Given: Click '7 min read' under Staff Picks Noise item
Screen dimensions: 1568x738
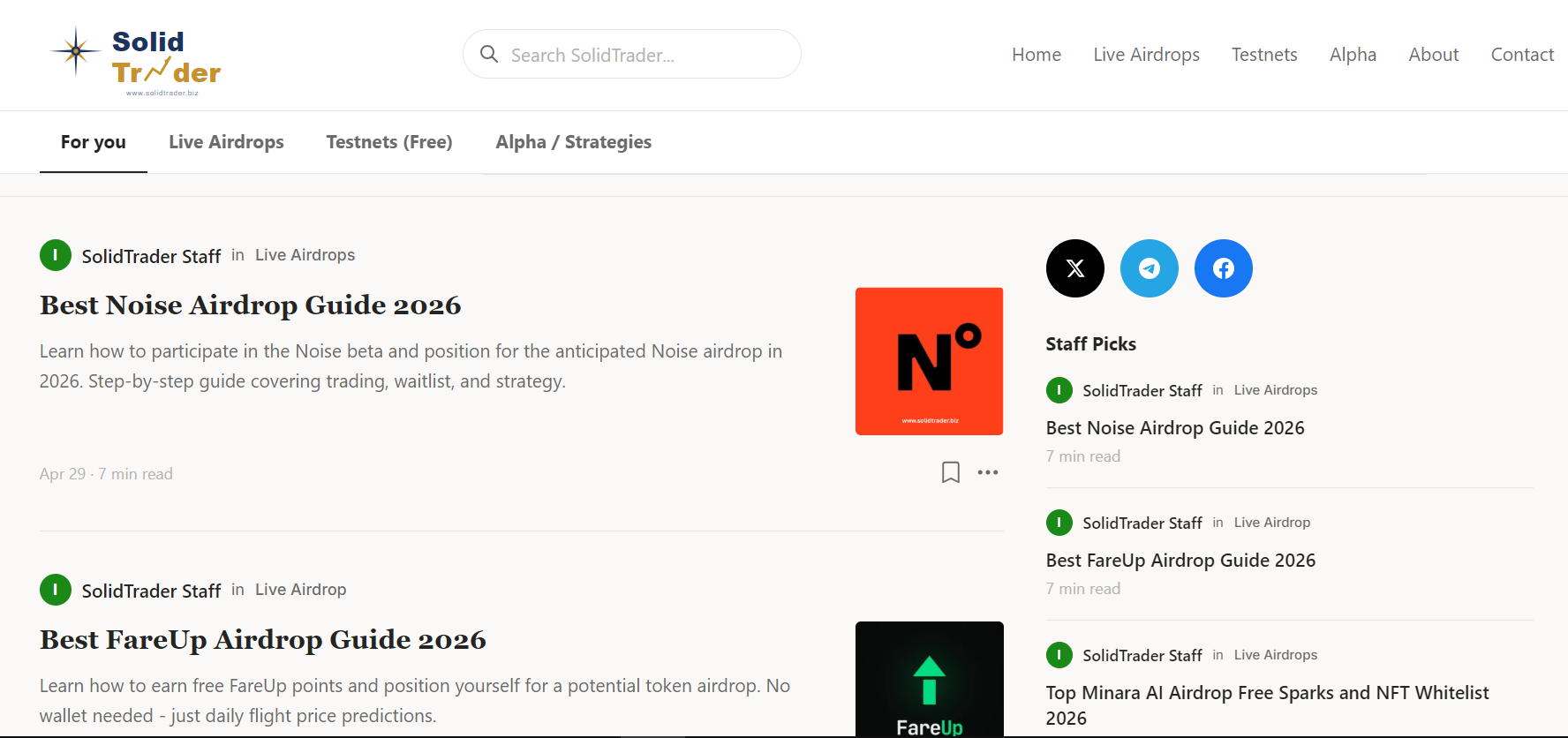Looking at the screenshot, I should tap(1083, 456).
